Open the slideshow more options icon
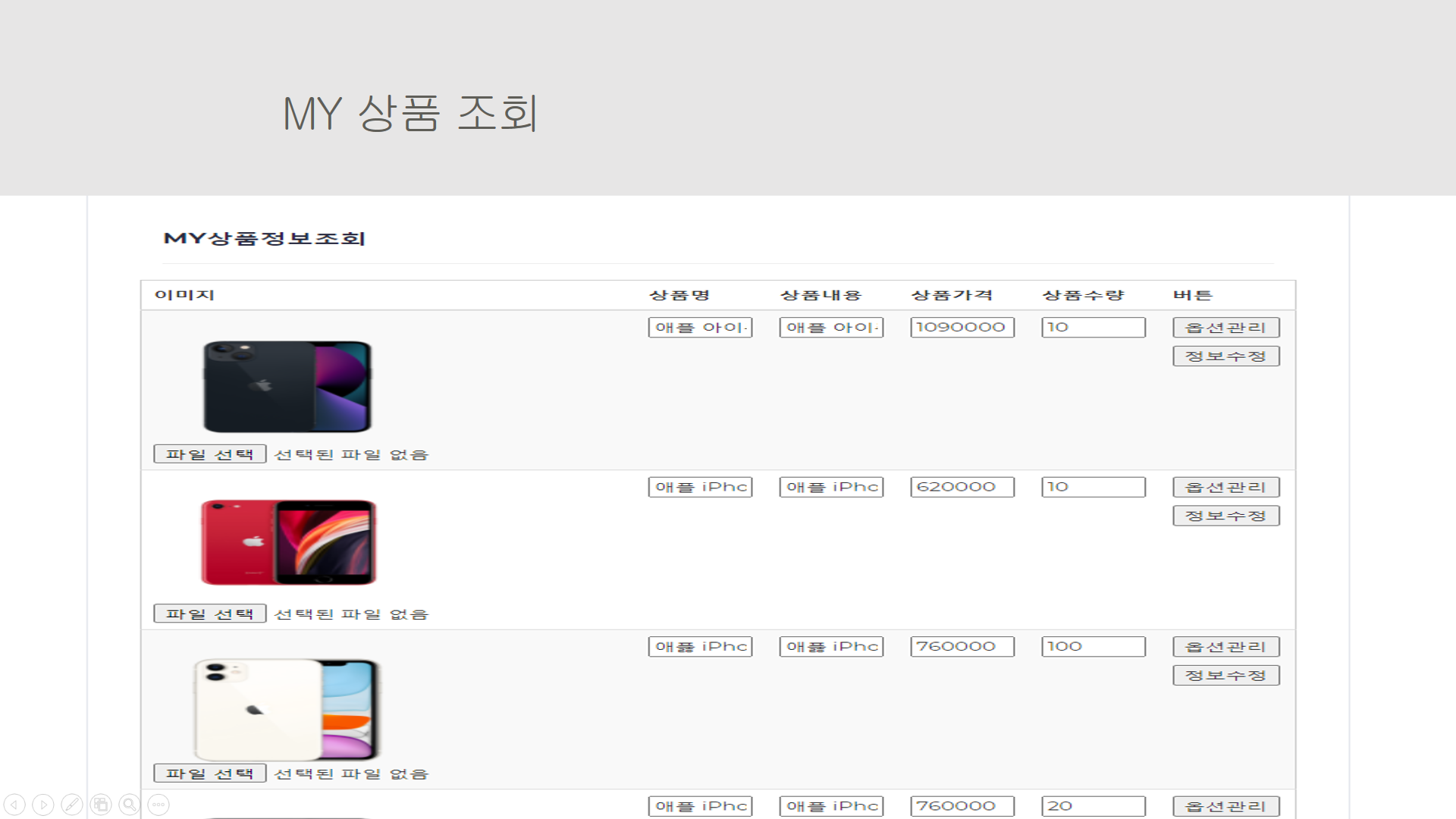The height and width of the screenshot is (819, 1456). pos(158,805)
